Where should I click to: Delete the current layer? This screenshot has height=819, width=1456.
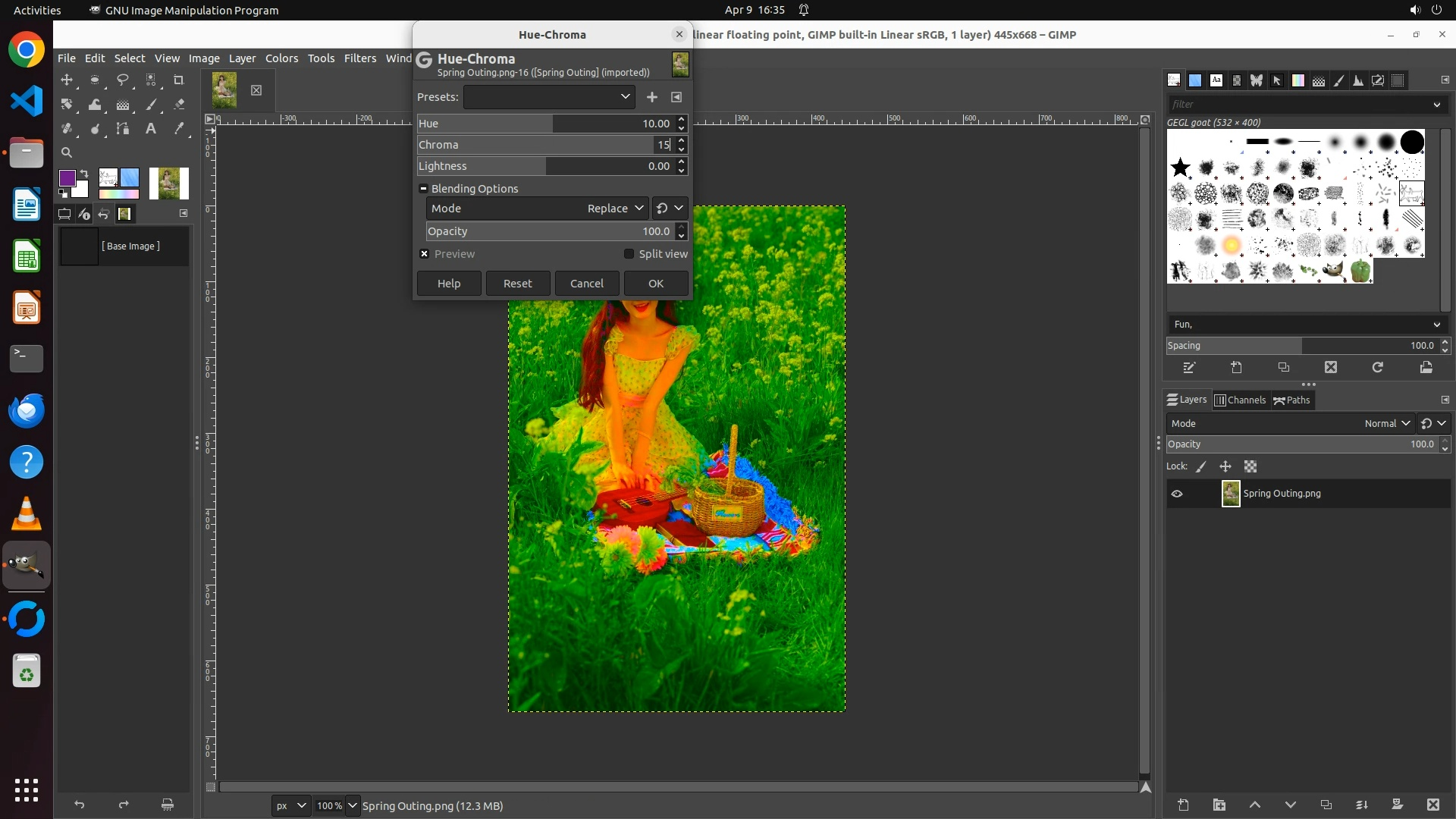point(1432,805)
